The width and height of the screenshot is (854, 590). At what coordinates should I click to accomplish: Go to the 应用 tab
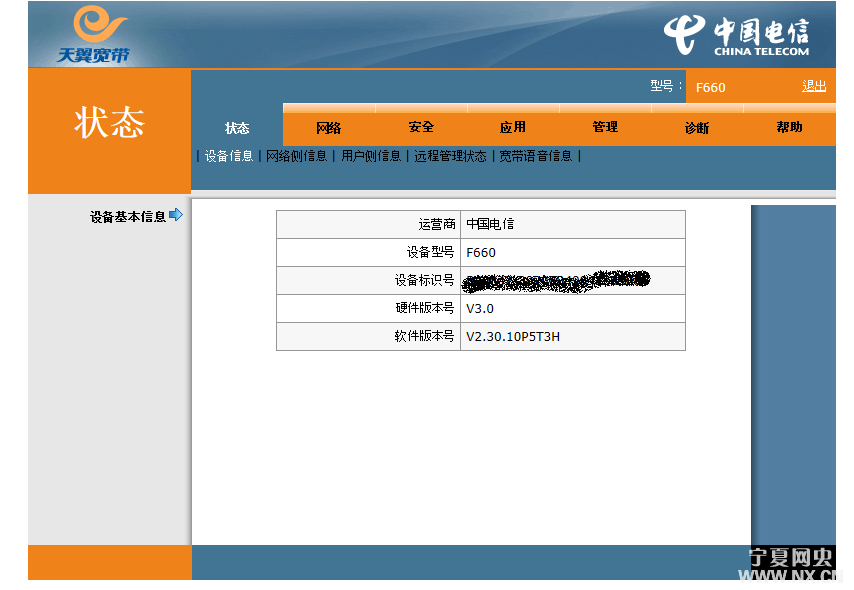(x=513, y=127)
